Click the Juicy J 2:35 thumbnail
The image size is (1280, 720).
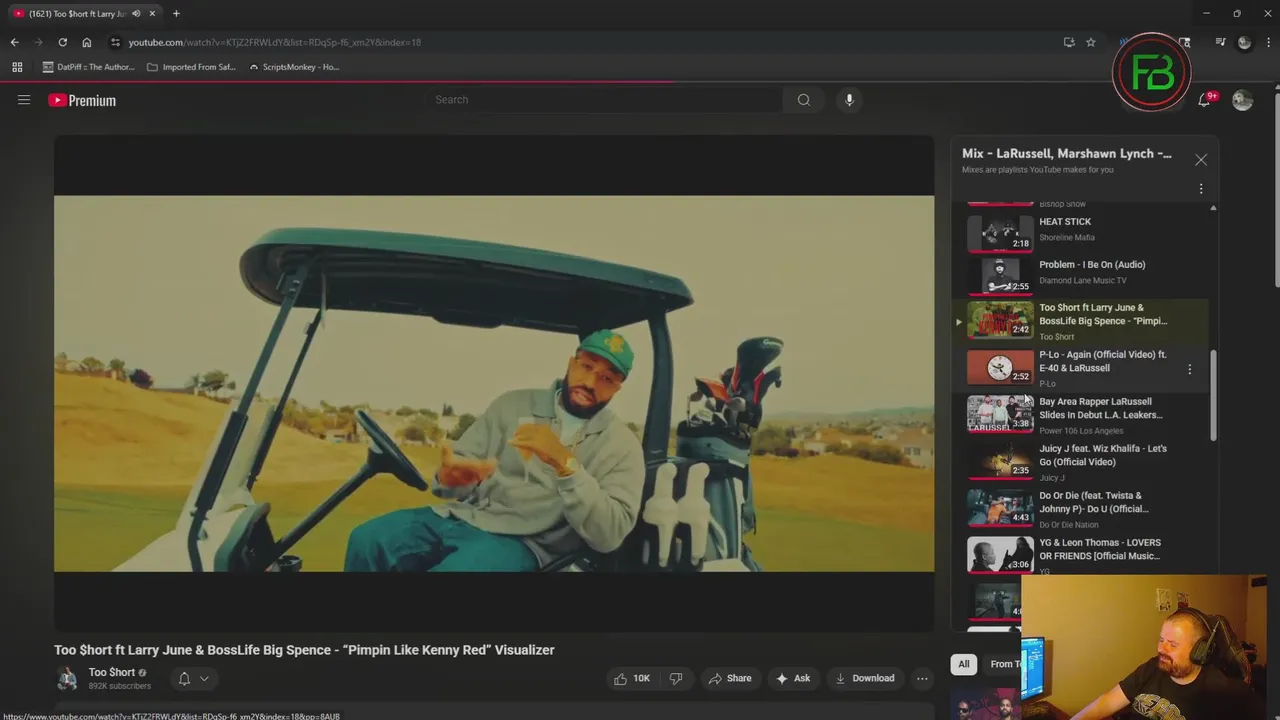pyautogui.click(x=1000, y=460)
